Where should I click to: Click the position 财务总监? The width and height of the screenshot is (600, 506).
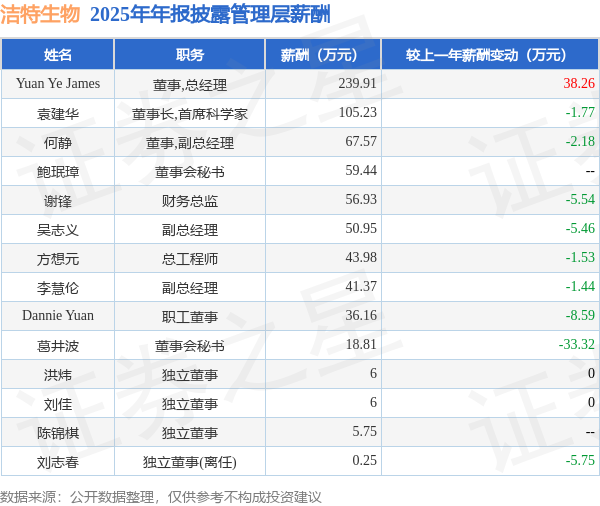coord(190,201)
